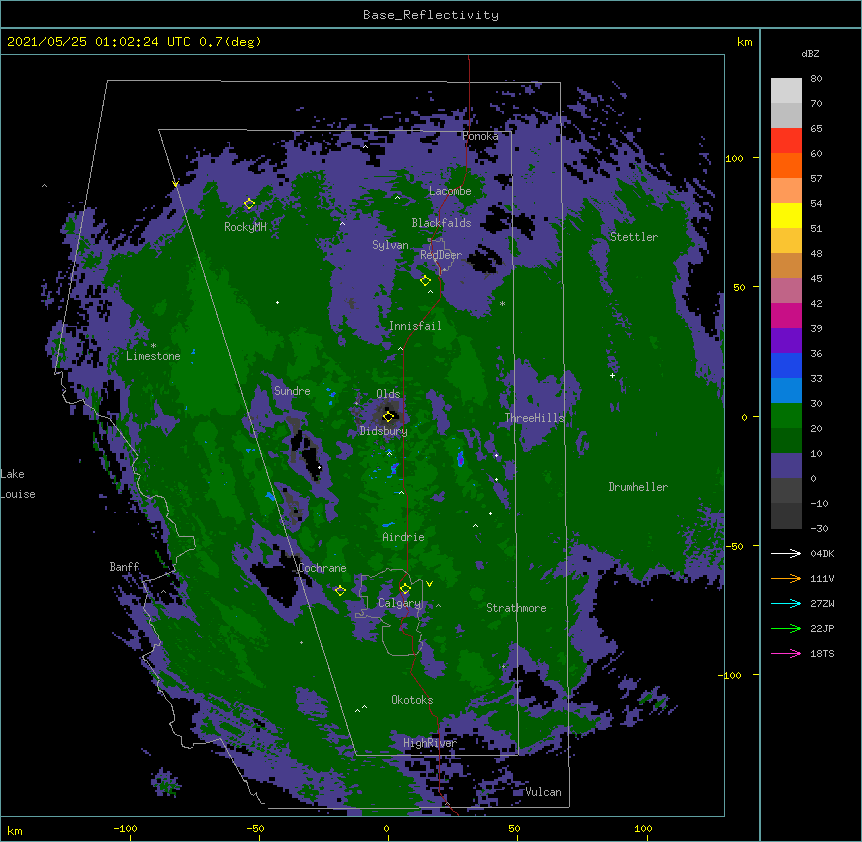Image resolution: width=862 pixels, height=842 pixels.
Task: Click the -30 dBZ legend value
Action: click(819, 528)
